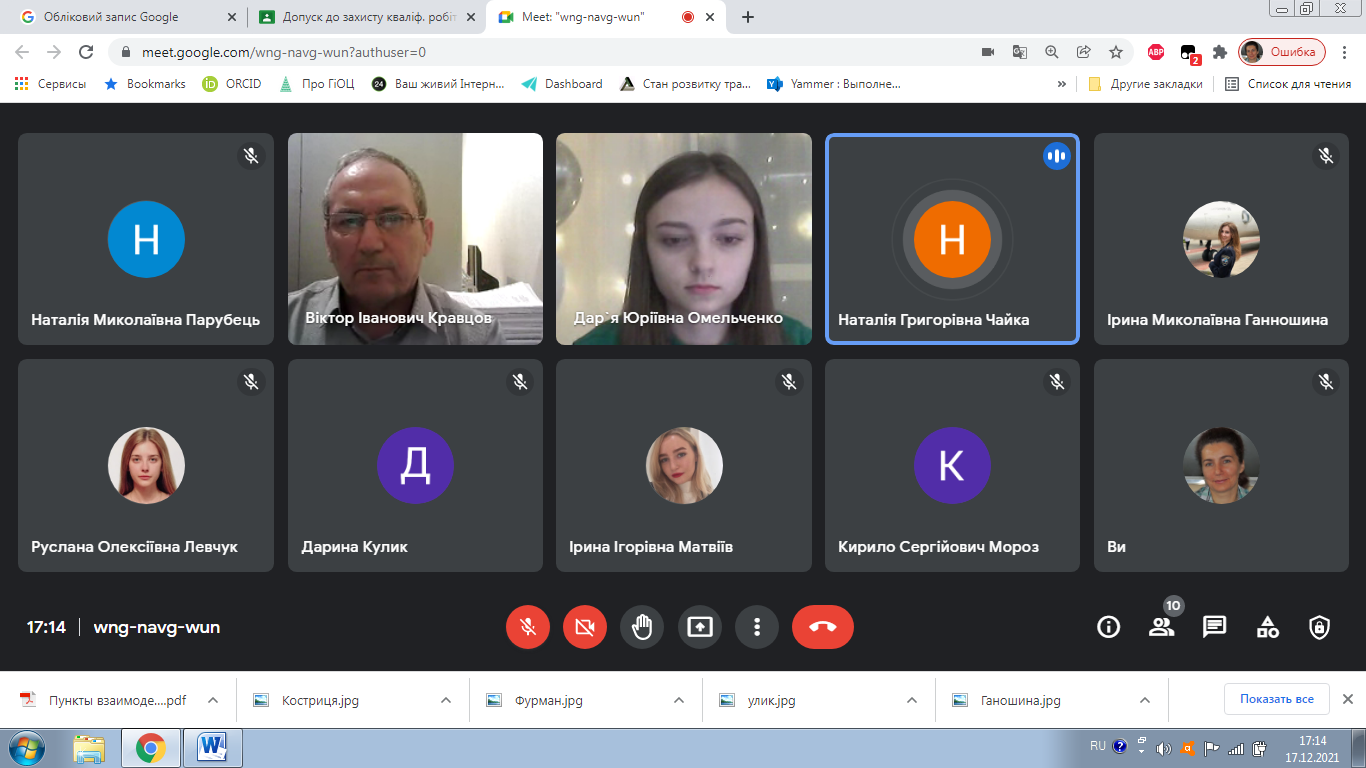Open the activities shapes icon
This screenshot has width=1366, height=768.
click(1267, 627)
